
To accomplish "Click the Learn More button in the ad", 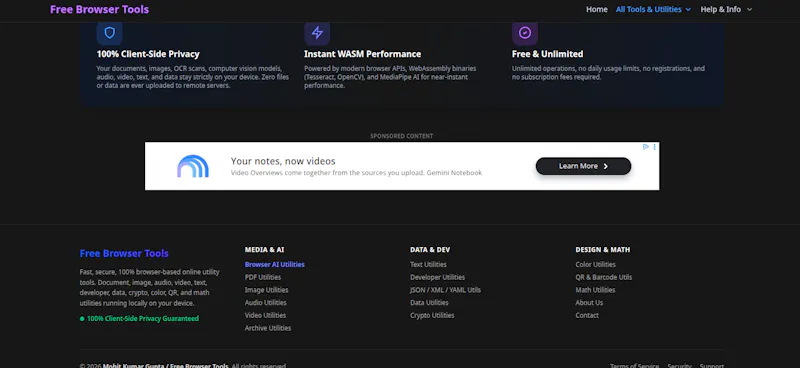I will [x=583, y=166].
